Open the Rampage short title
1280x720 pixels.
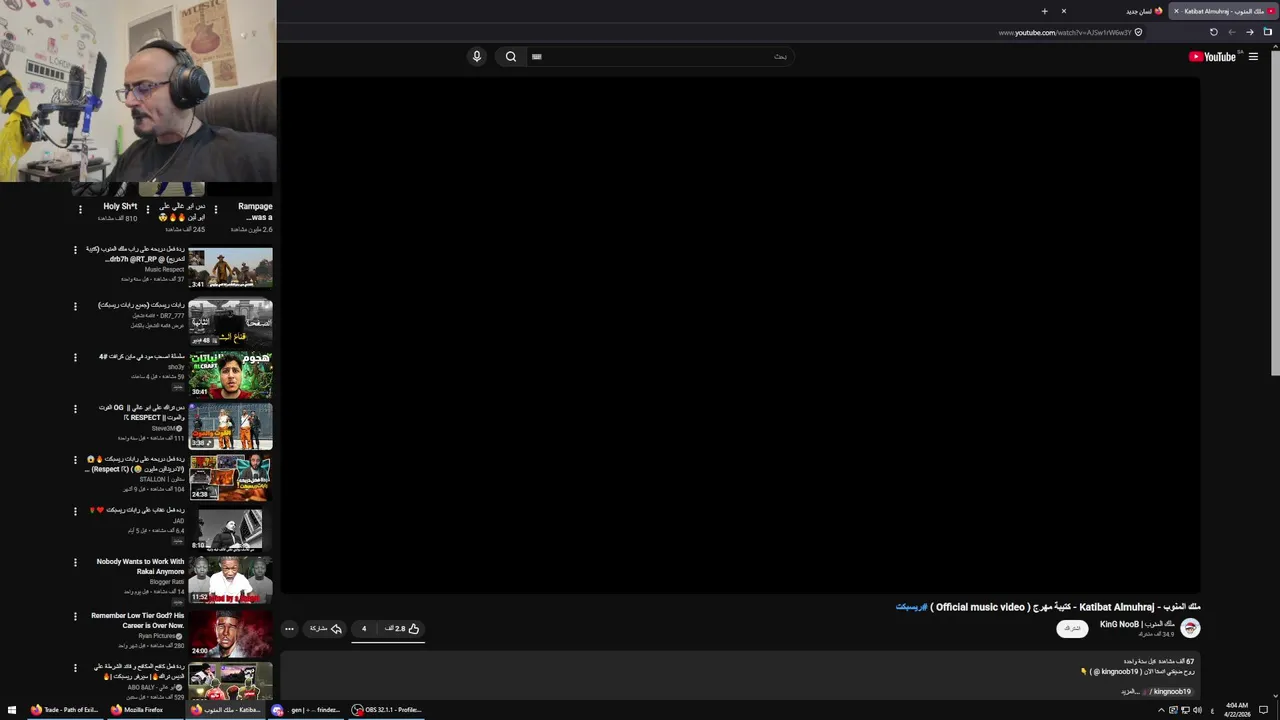click(x=255, y=211)
